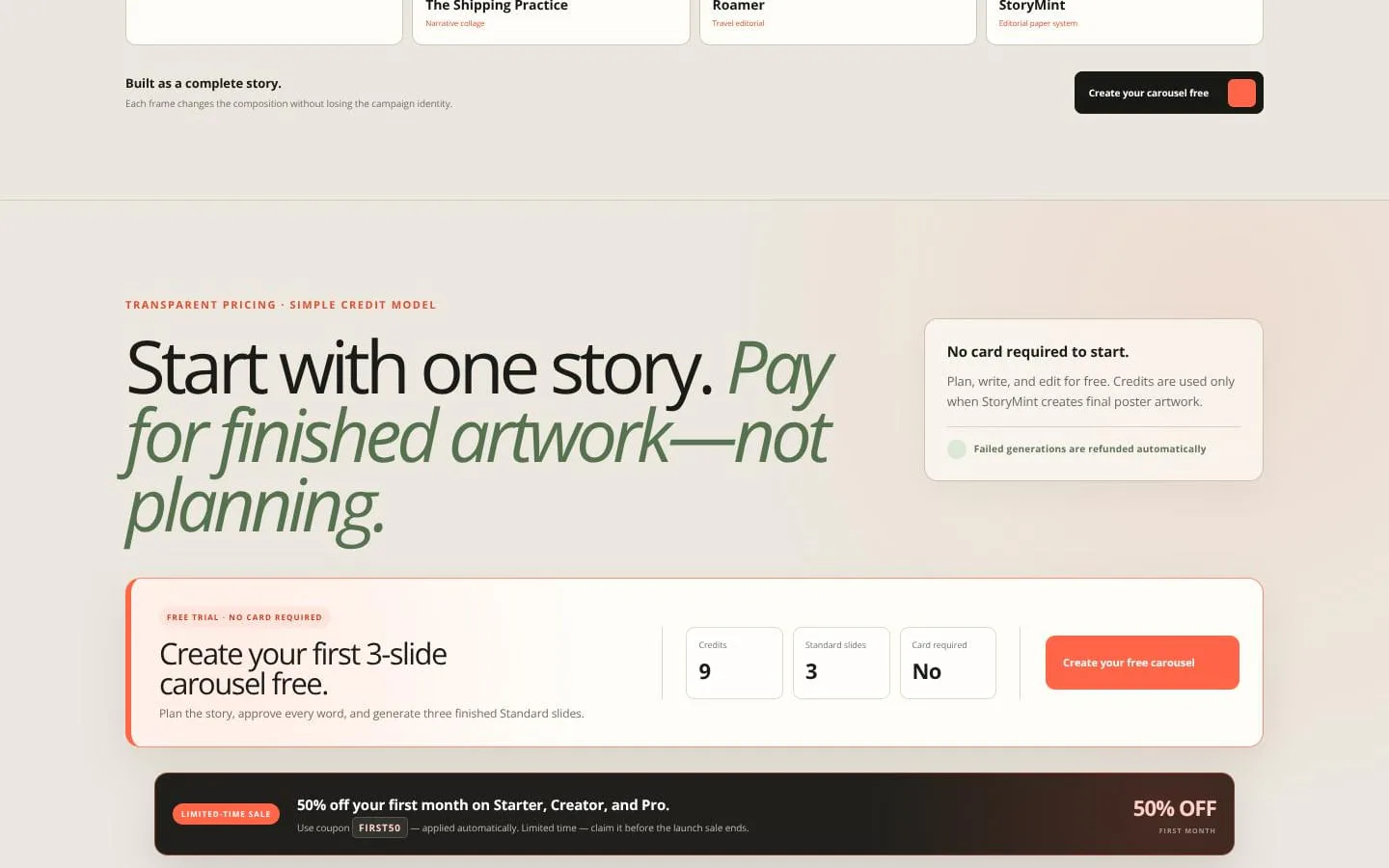Click the orange square icon in Create your carousel free button
This screenshot has width=1389, height=868.
[x=1241, y=93]
